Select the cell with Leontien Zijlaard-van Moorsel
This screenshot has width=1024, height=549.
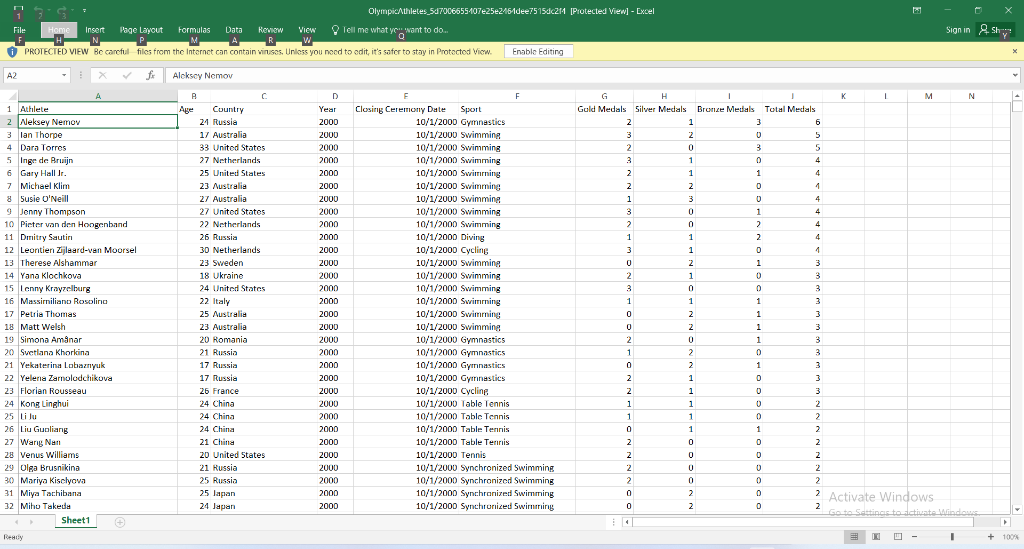tap(98, 250)
